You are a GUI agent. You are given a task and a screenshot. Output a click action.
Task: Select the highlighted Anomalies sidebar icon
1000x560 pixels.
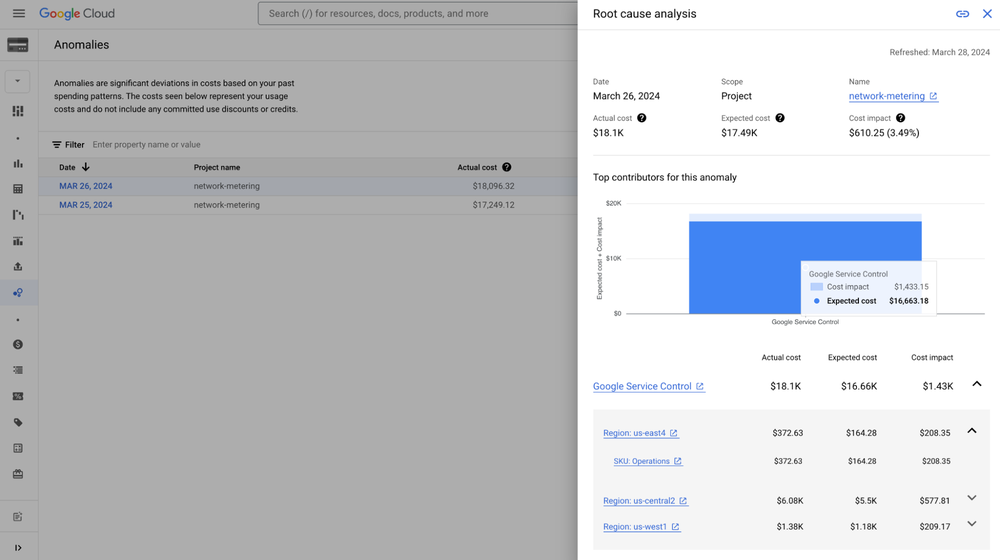point(18,293)
